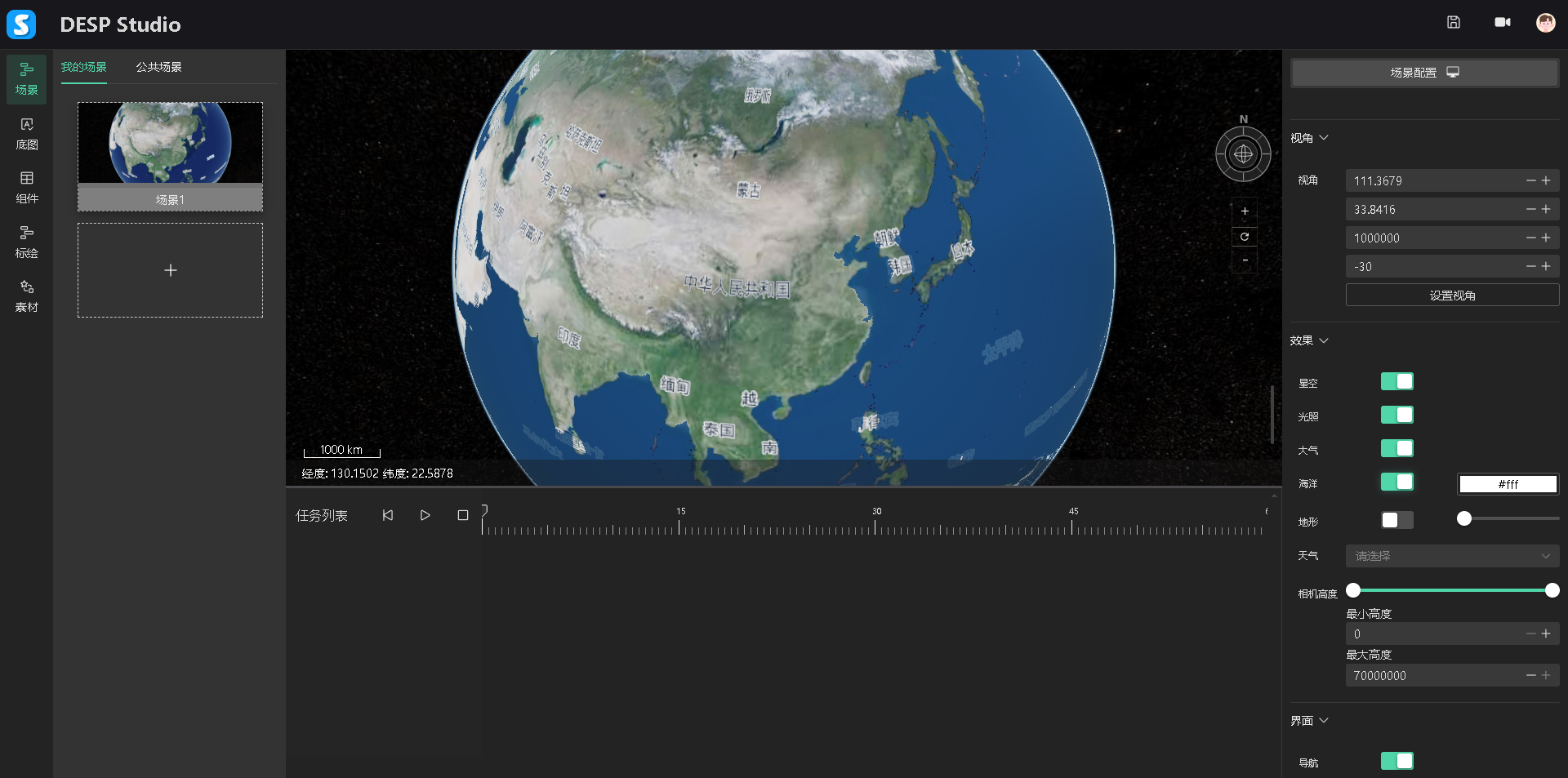Open the 标绘 plotting sidebar panel
The height and width of the screenshot is (778, 1568).
click(x=27, y=242)
